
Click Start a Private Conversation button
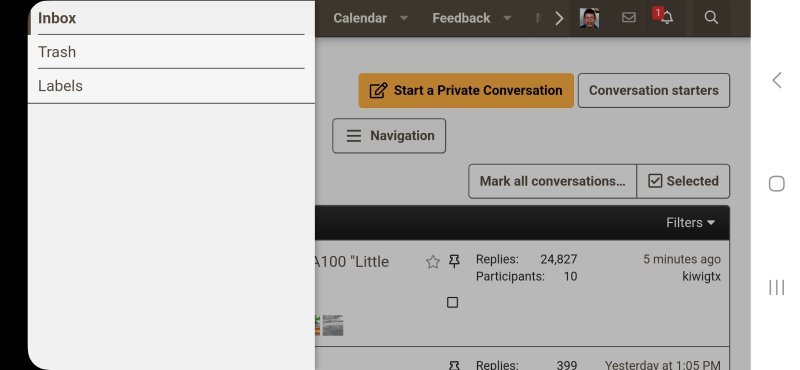point(466,90)
